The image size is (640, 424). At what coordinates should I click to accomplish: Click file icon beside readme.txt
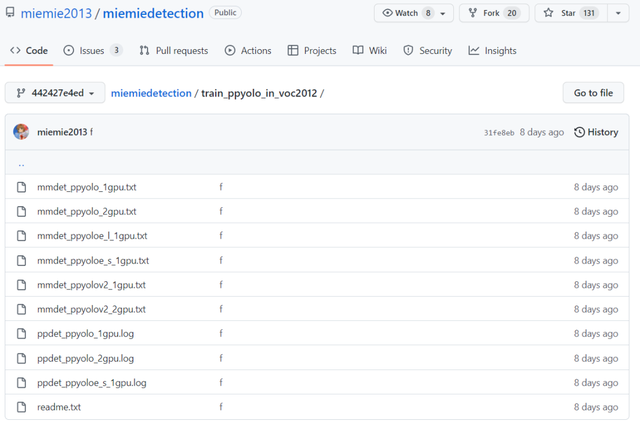click(x=22, y=407)
